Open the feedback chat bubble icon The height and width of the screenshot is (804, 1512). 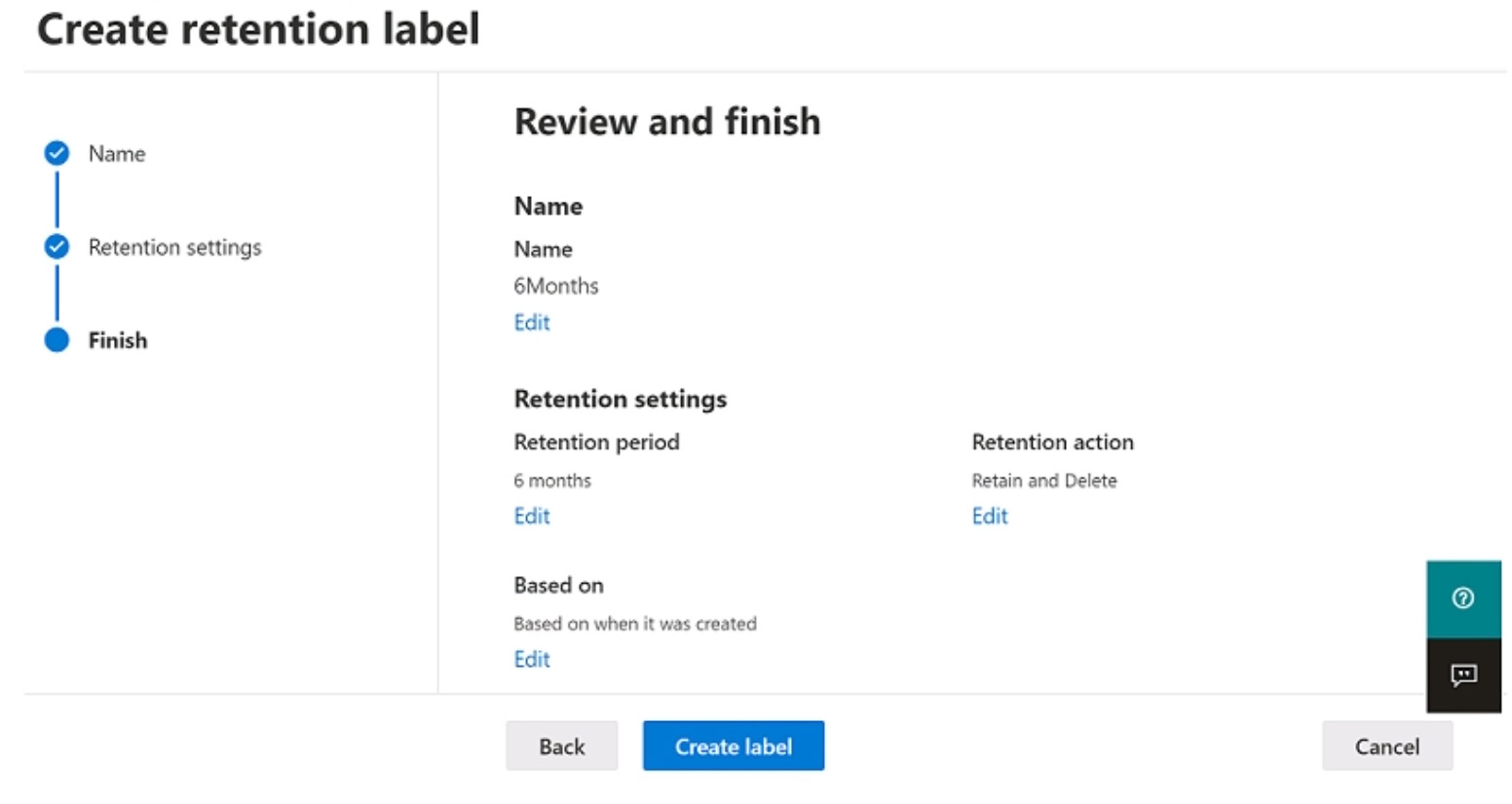point(1462,674)
